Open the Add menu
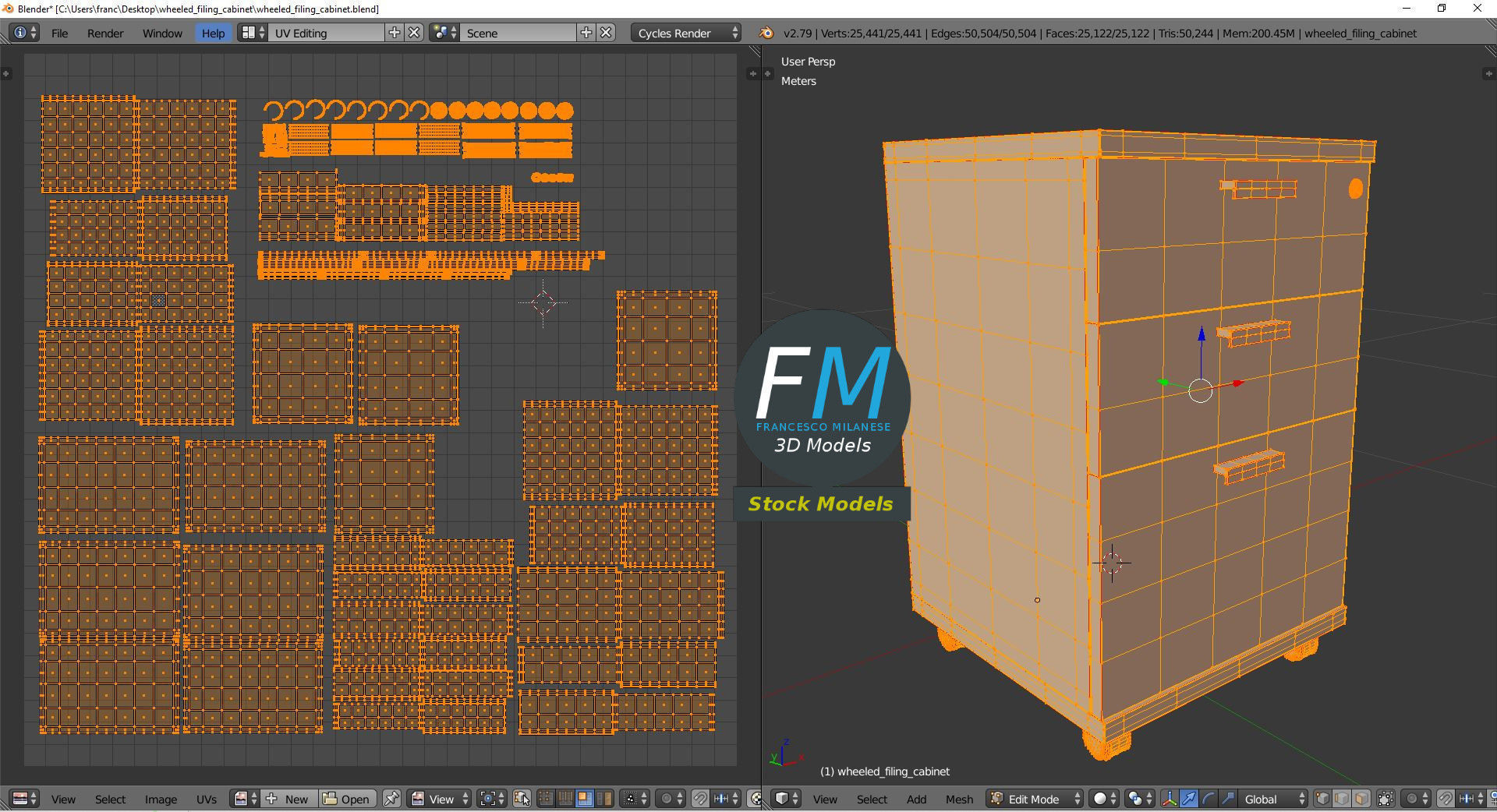Image resolution: width=1497 pixels, height=812 pixels. (916, 799)
